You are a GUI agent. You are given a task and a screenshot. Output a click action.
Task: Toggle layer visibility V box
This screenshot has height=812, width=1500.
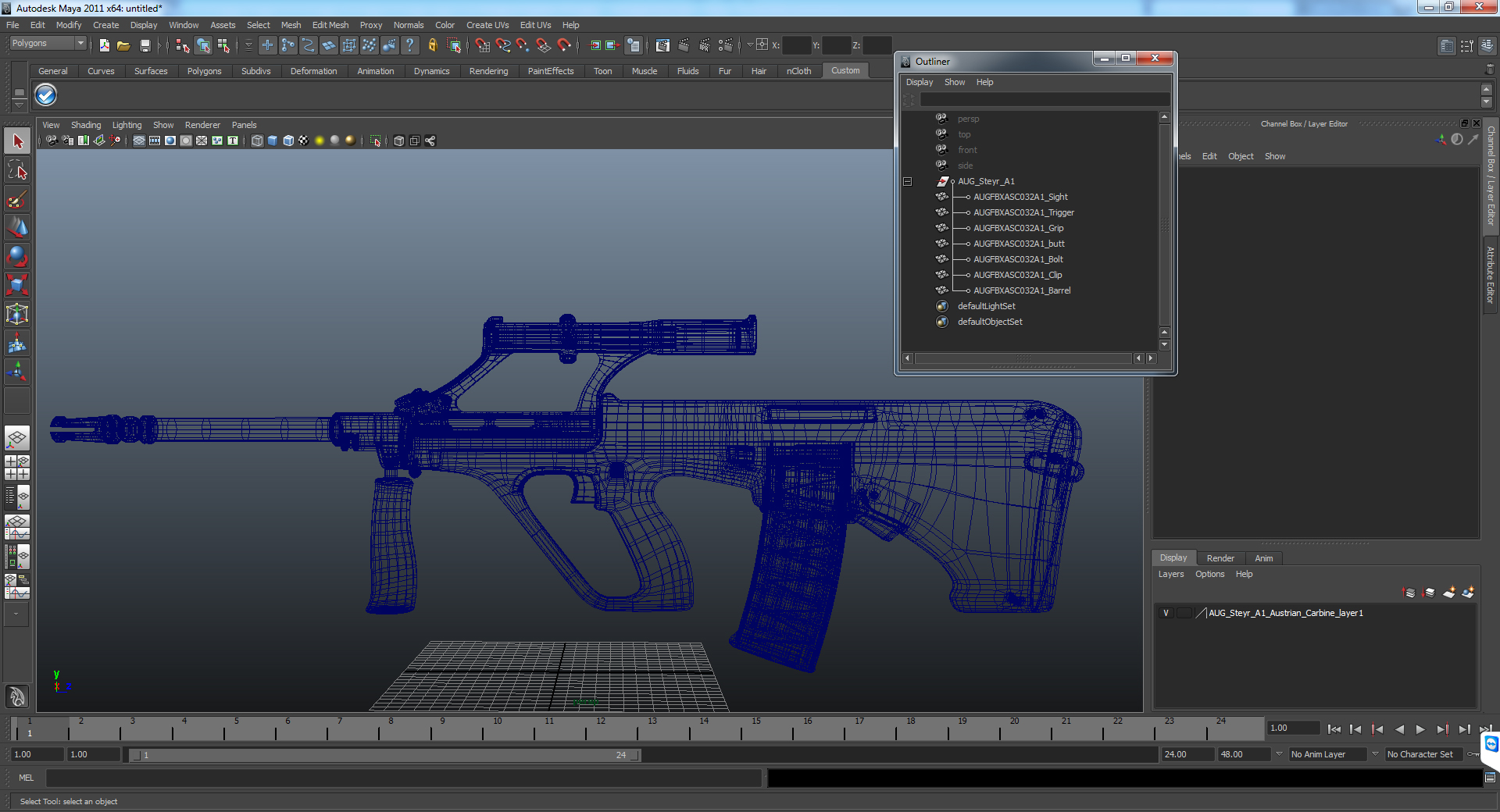(x=1166, y=614)
